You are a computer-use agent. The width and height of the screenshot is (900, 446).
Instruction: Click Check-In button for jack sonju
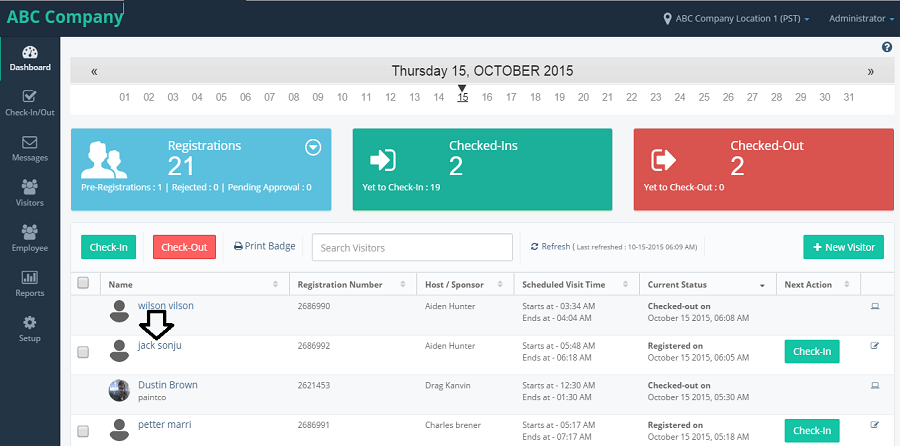tap(812, 351)
